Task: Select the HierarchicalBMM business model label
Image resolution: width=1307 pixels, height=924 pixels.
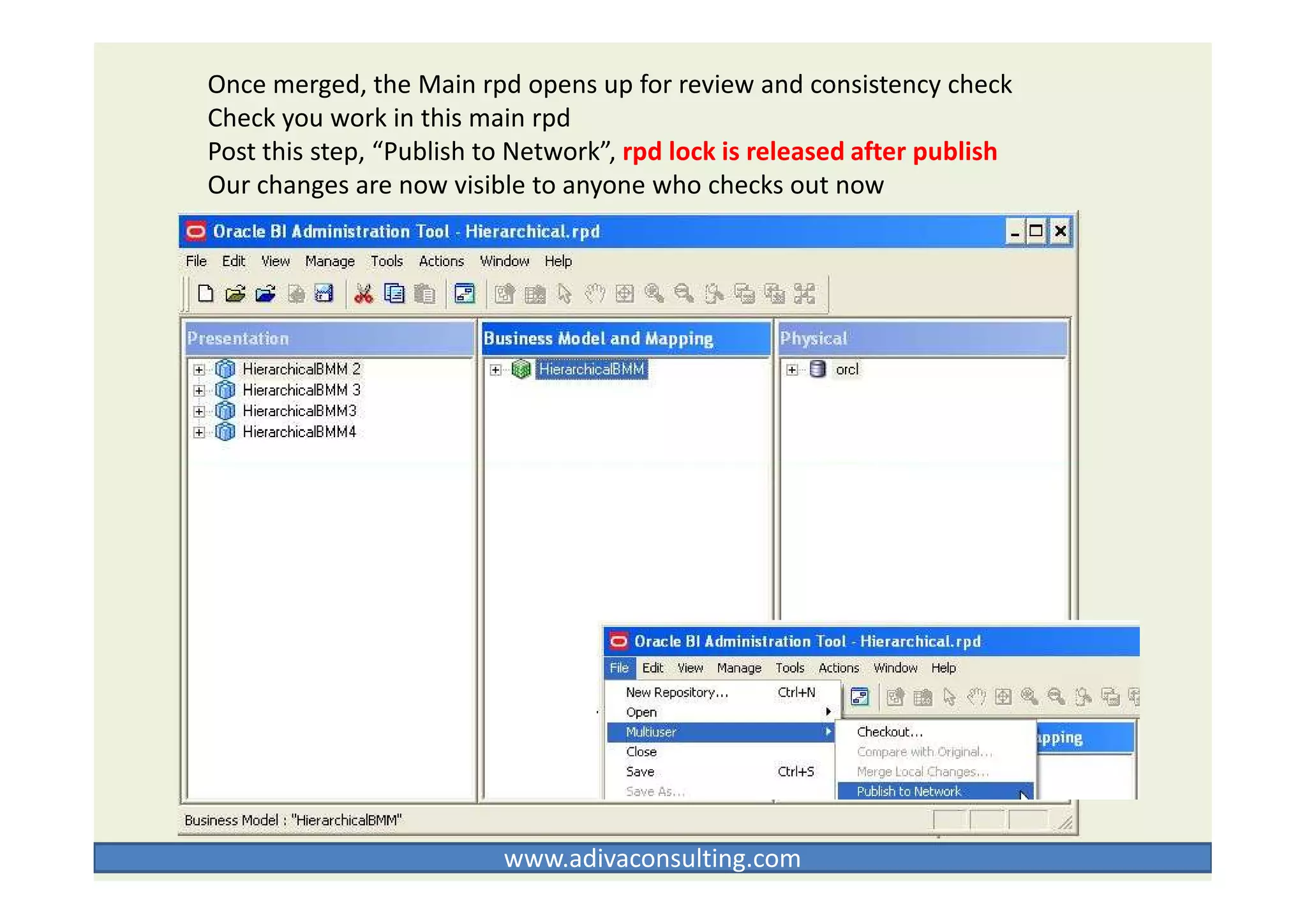Action: tap(592, 369)
